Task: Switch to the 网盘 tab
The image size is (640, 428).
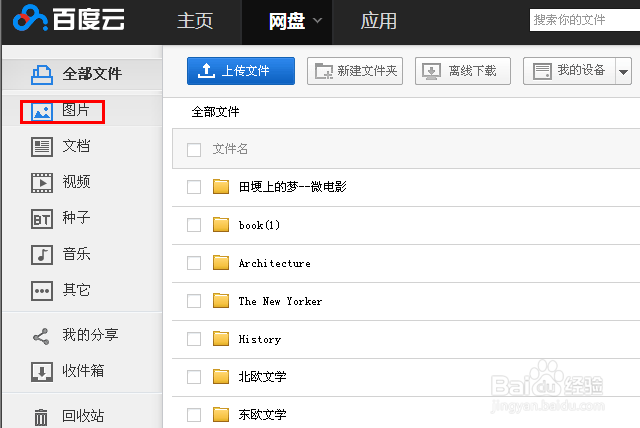Action: click(287, 21)
